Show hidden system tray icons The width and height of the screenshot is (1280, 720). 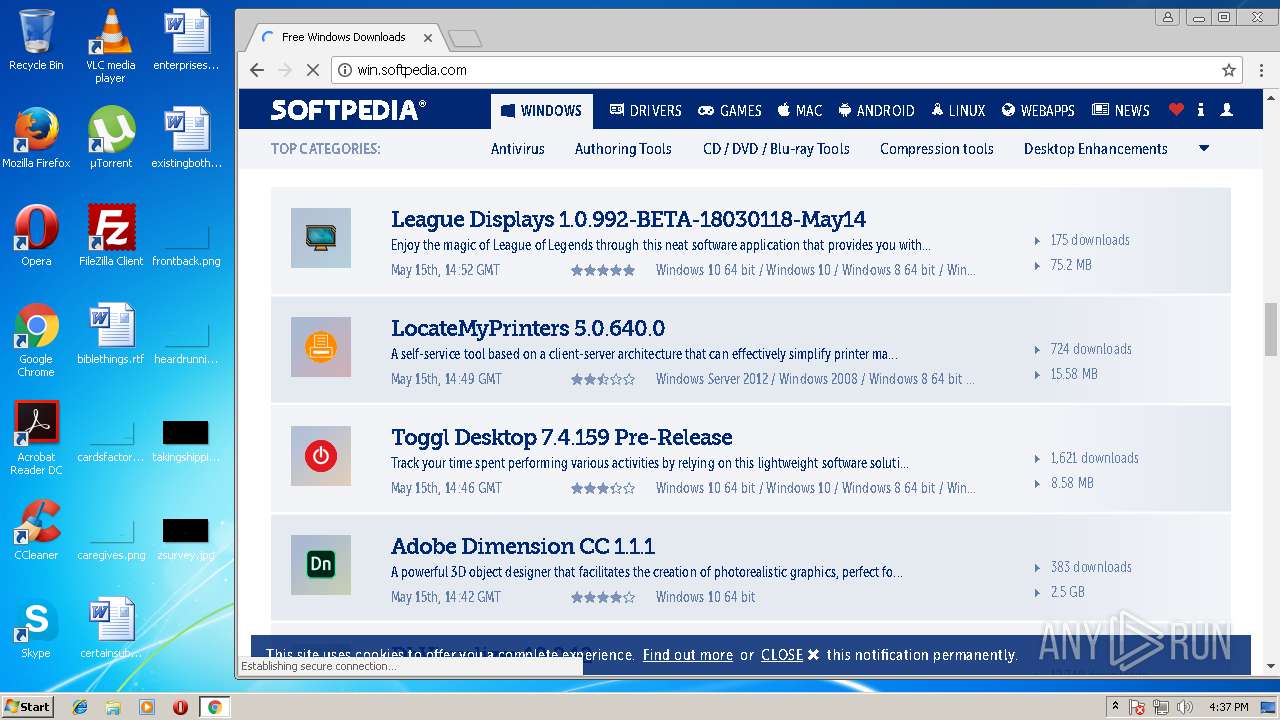(1115, 707)
